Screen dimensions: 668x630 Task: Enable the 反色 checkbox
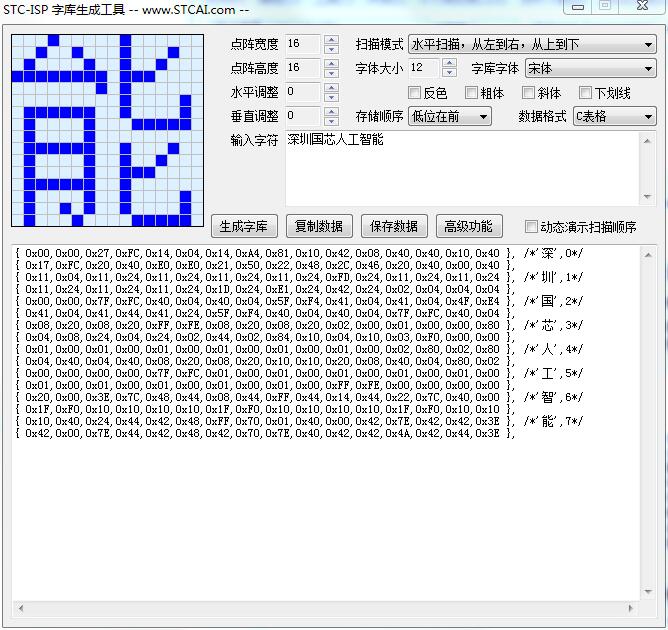point(414,92)
